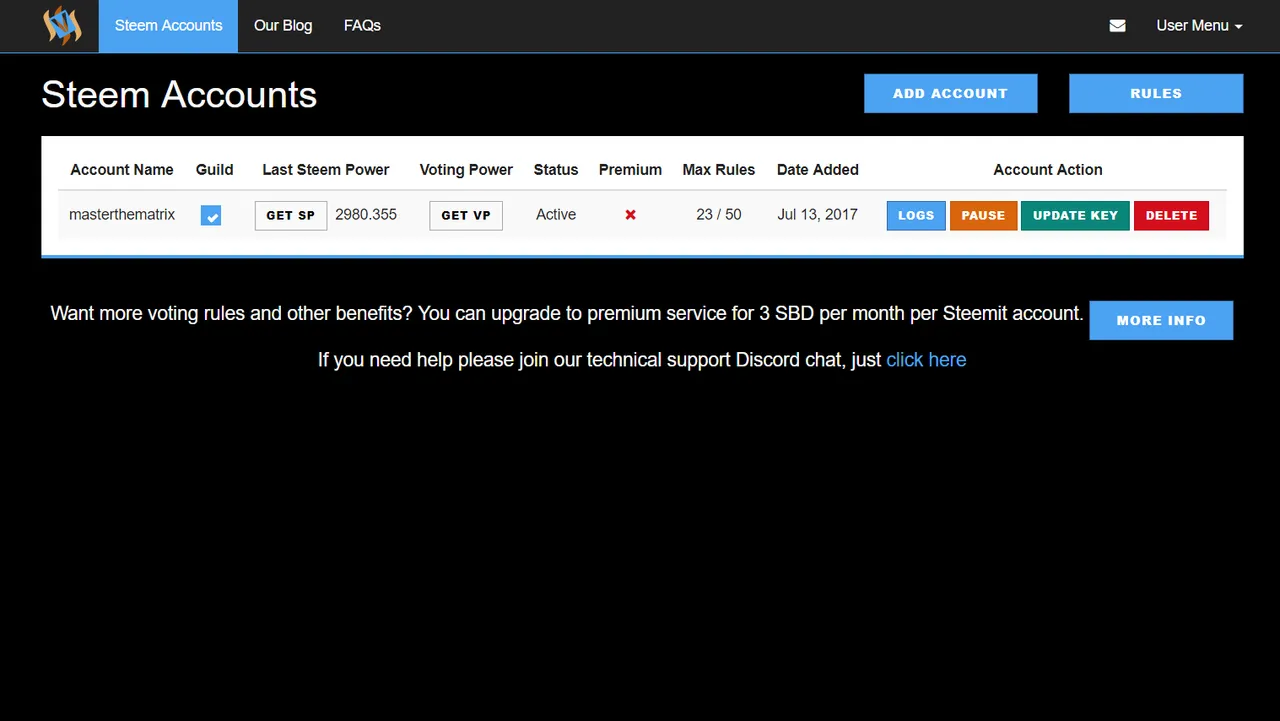Click the Jul 13, 2017 date
1280x721 pixels.
pyautogui.click(x=818, y=215)
